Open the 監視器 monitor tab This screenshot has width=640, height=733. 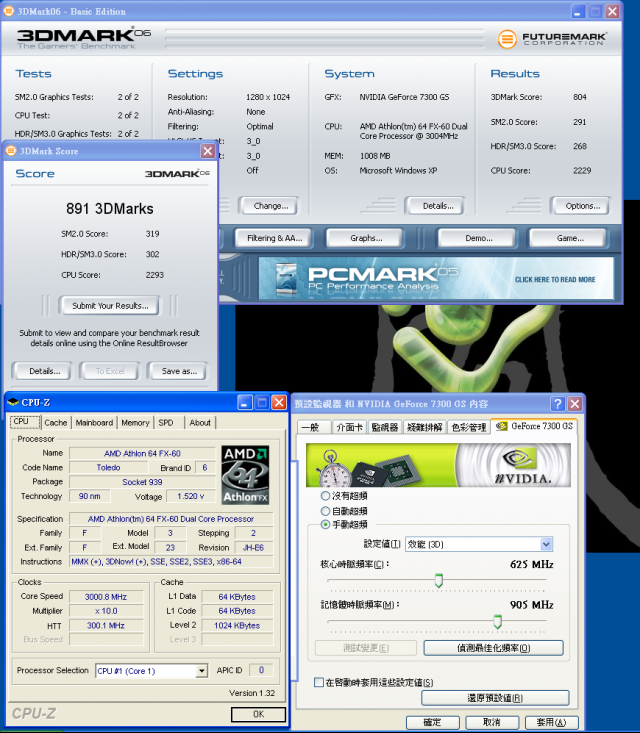tap(385, 427)
